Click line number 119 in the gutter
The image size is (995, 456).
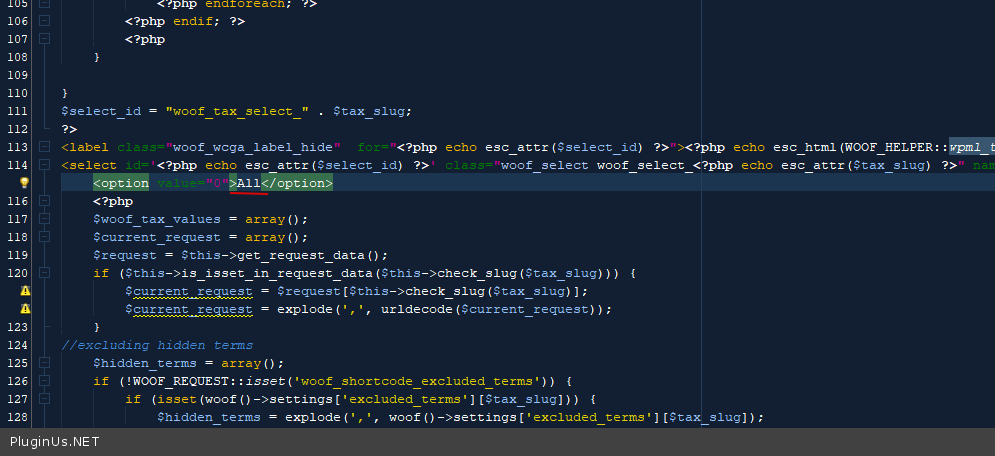click(17, 255)
